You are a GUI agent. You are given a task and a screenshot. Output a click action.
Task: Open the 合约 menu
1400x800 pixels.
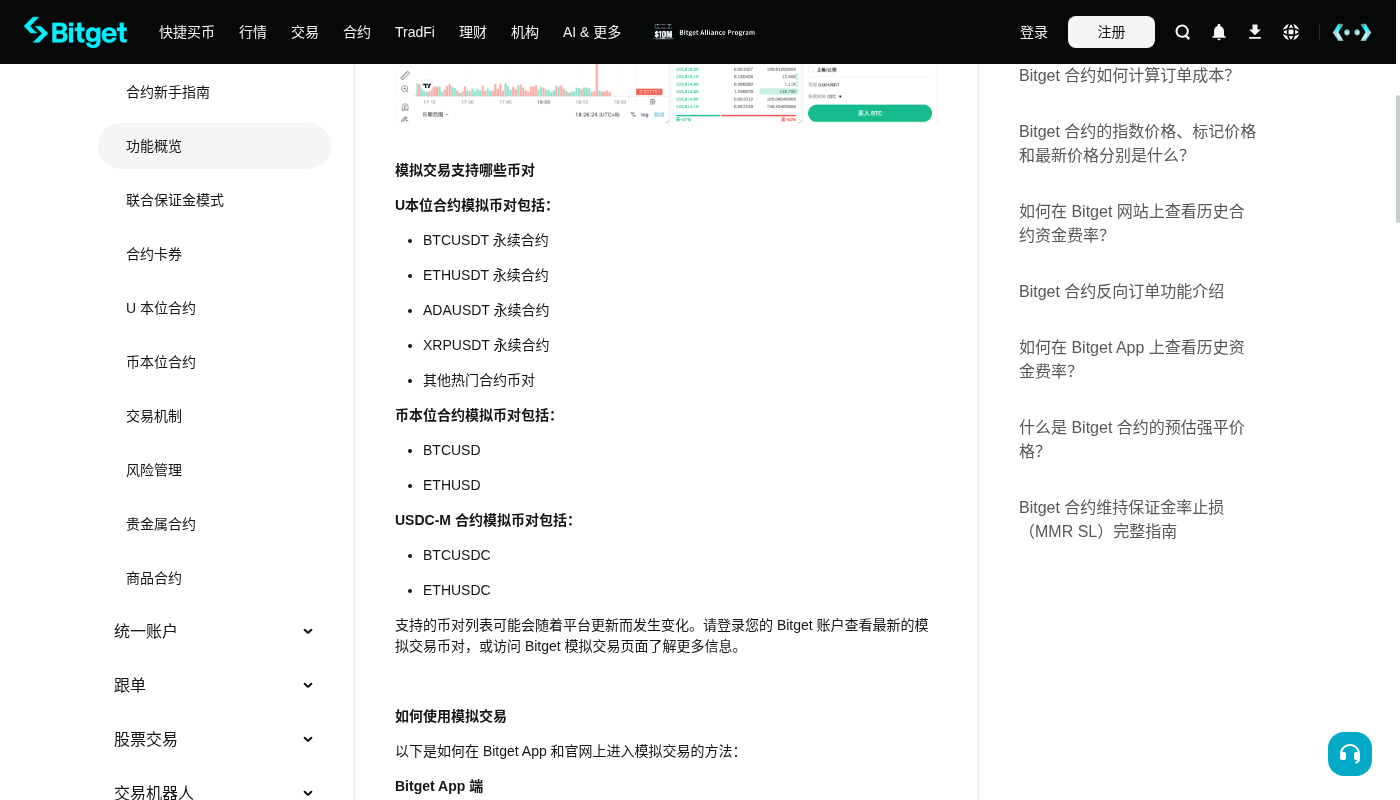click(357, 32)
